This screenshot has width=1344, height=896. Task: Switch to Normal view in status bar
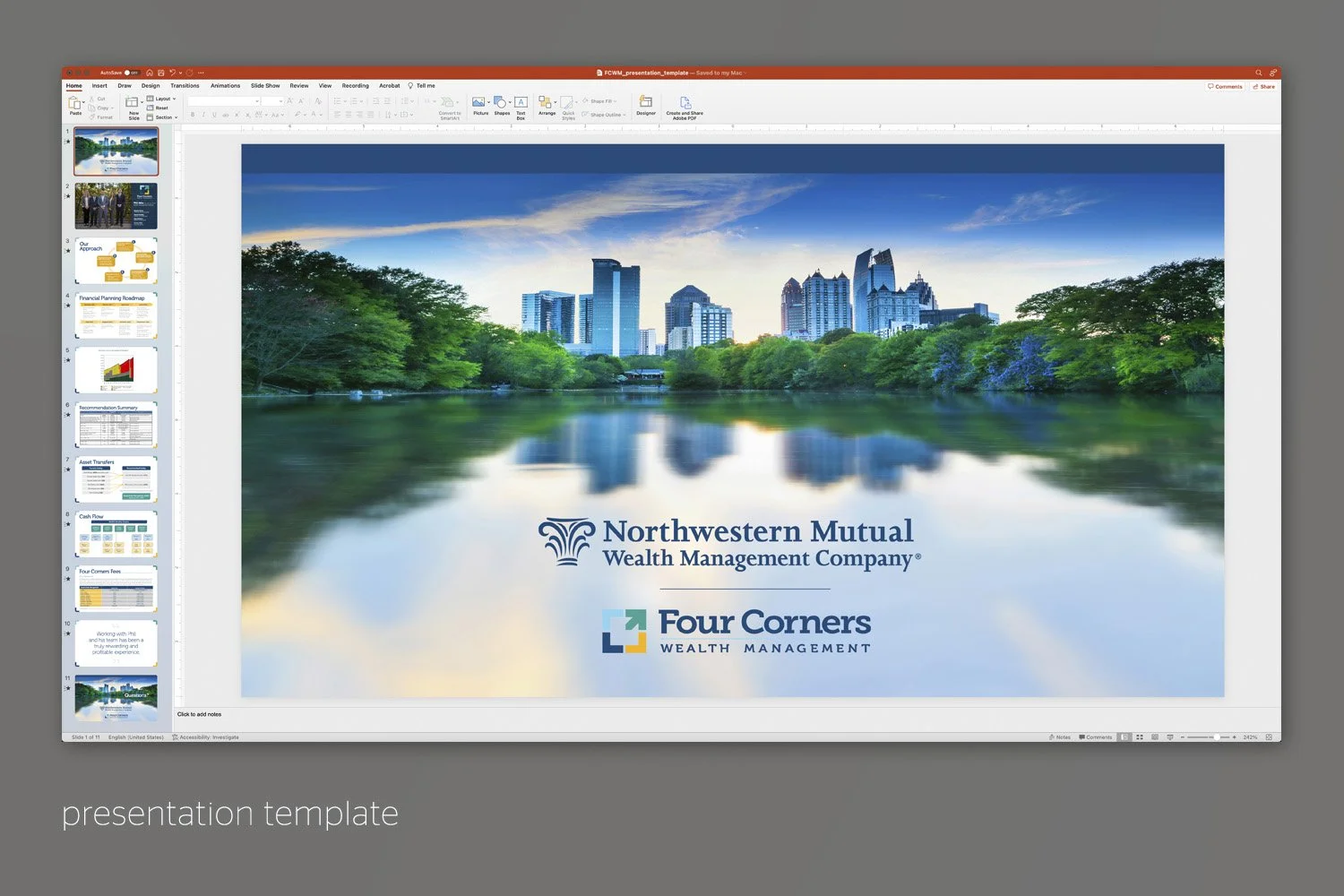(x=1124, y=737)
